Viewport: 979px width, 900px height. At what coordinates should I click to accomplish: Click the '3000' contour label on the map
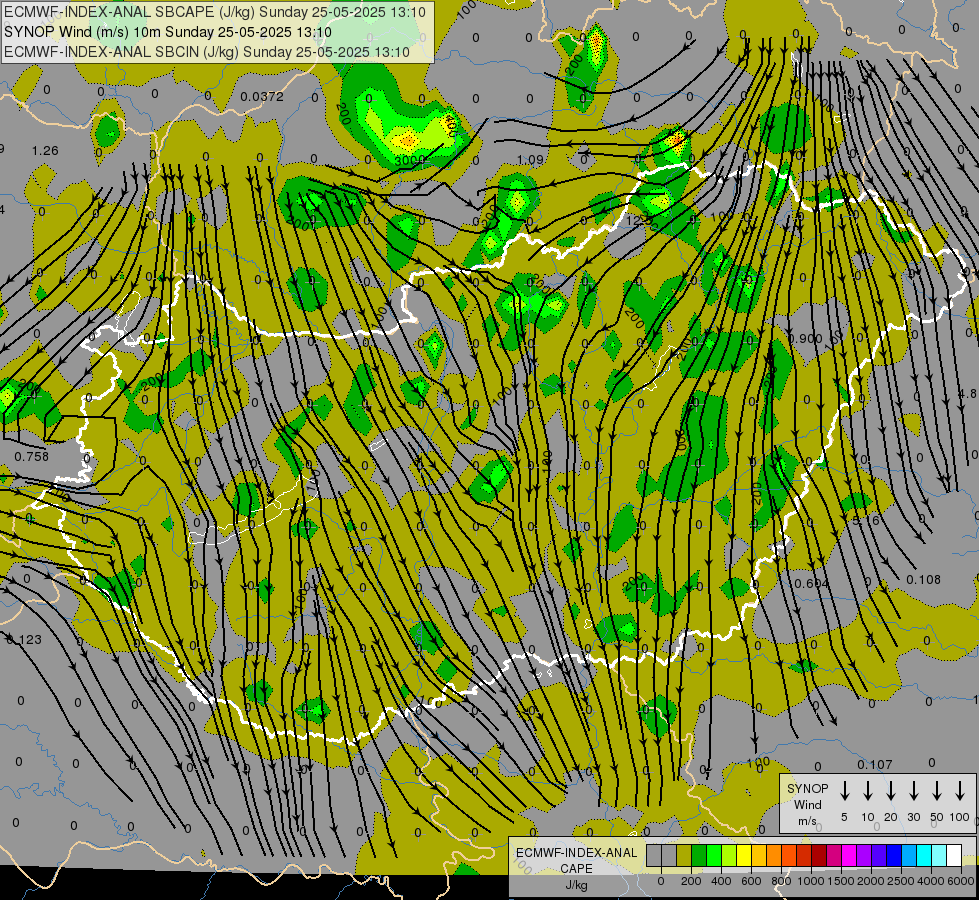coord(410,161)
